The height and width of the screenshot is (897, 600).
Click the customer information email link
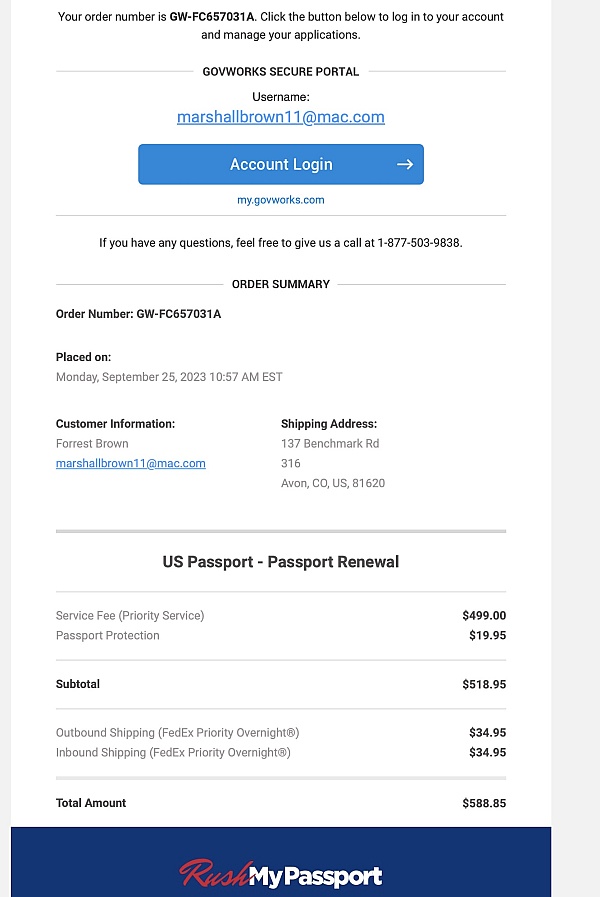coord(131,463)
